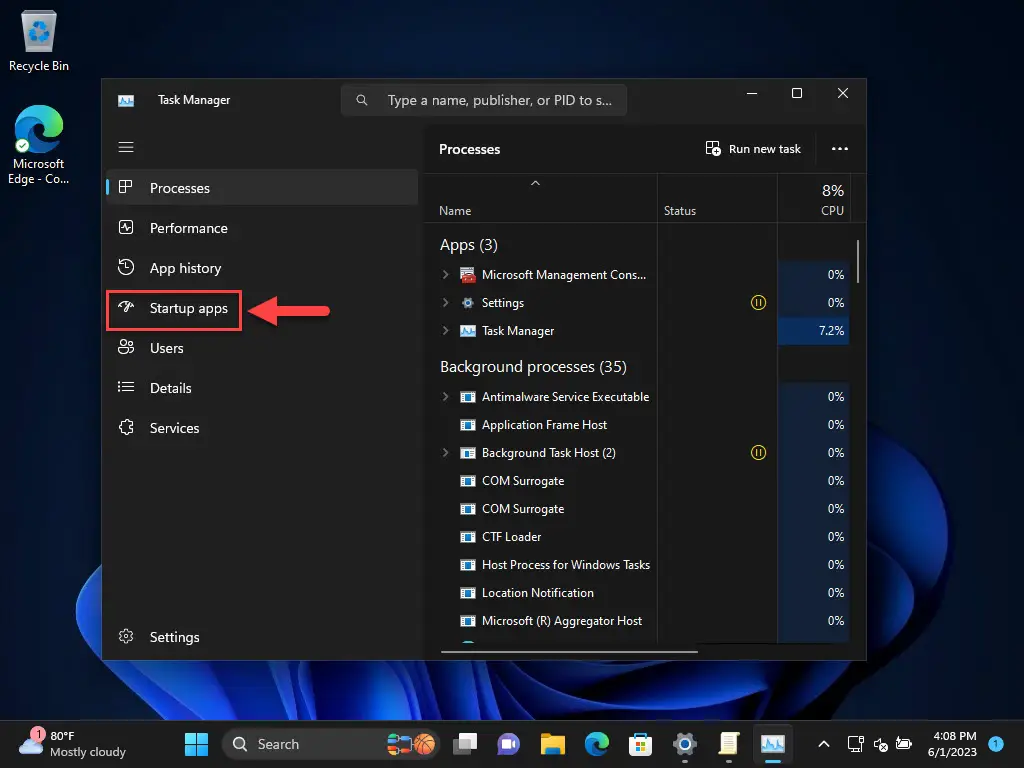Open the notification badge in the tray

[x=996, y=744]
